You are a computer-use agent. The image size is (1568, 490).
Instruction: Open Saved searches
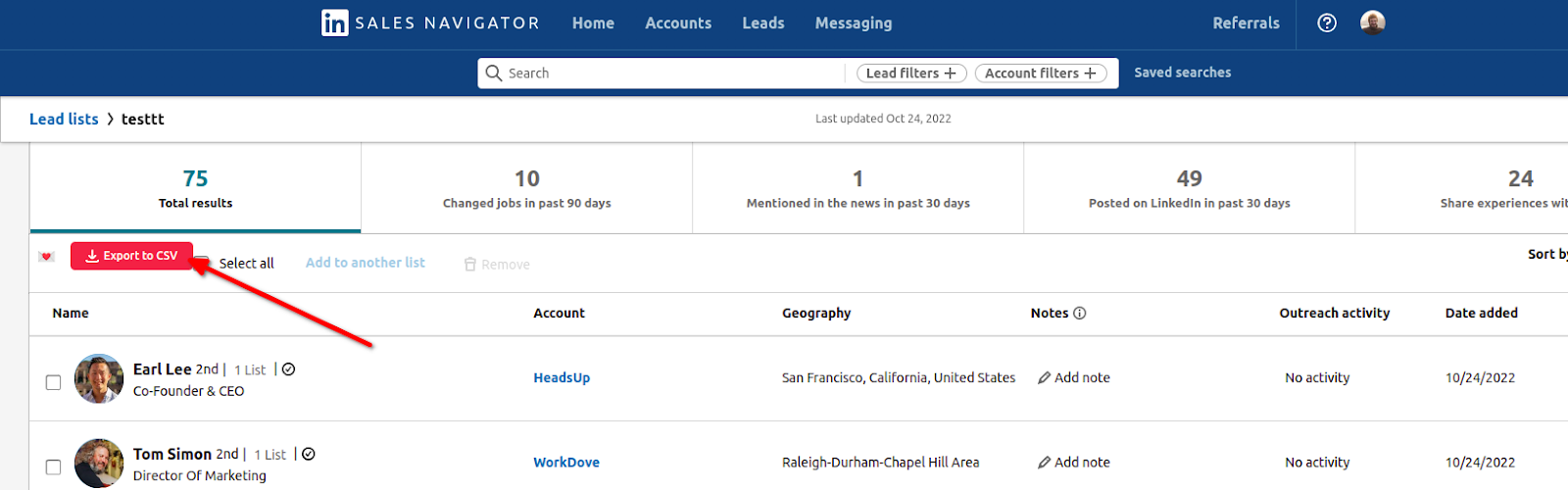(1183, 73)
